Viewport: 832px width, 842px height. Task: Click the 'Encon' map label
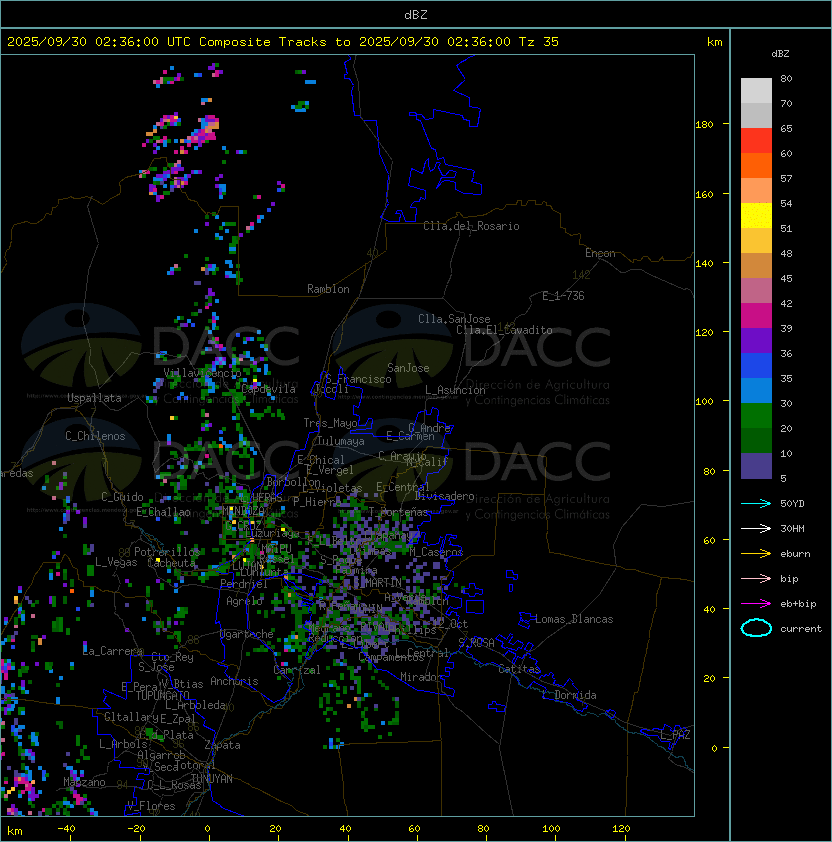(x=600, y=253)
